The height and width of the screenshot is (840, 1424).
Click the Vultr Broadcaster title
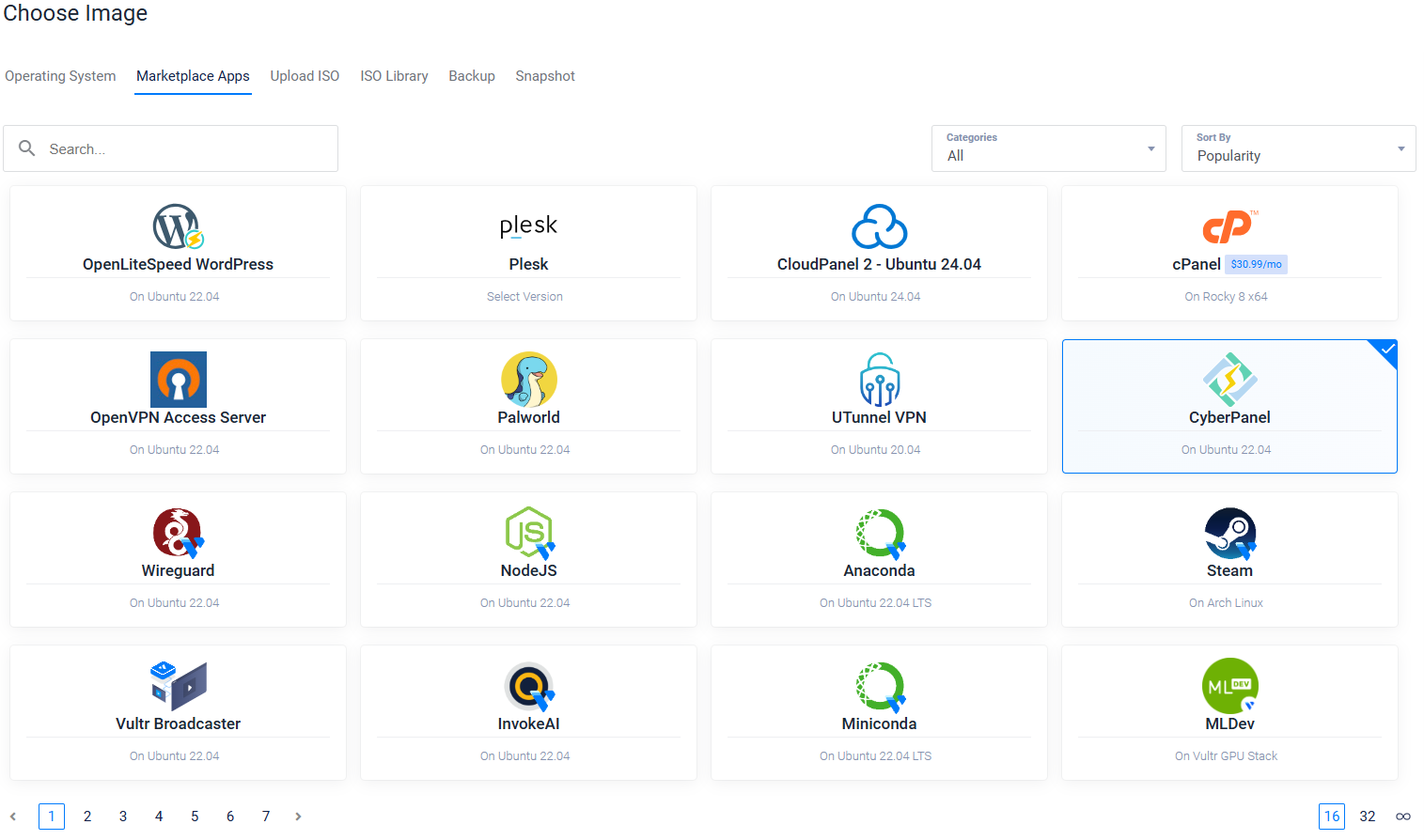178,724
